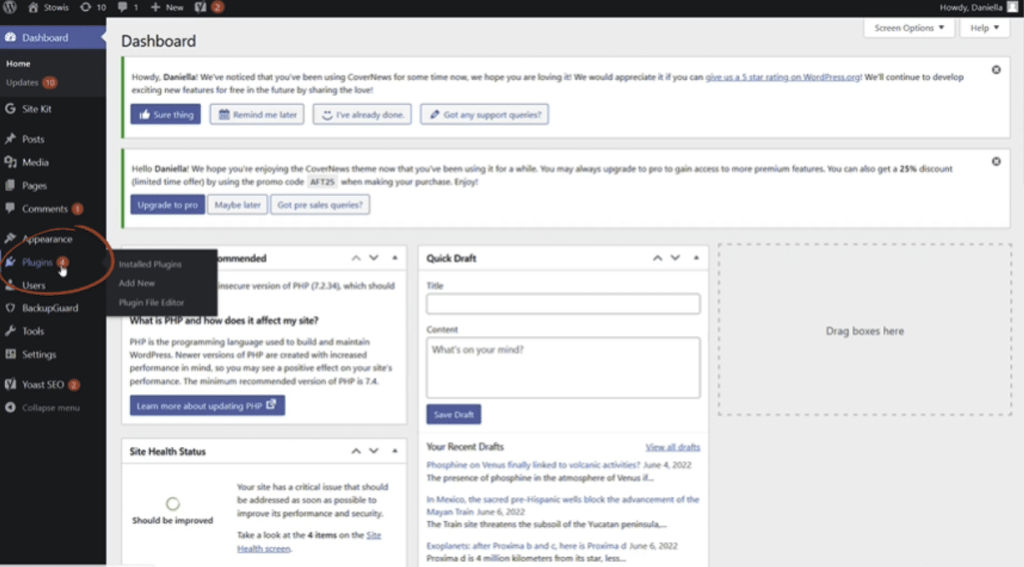This screenshot has width=1024, height=567.
Task: Open the Howdy, Daniella account menu
Action: [978, 7]
